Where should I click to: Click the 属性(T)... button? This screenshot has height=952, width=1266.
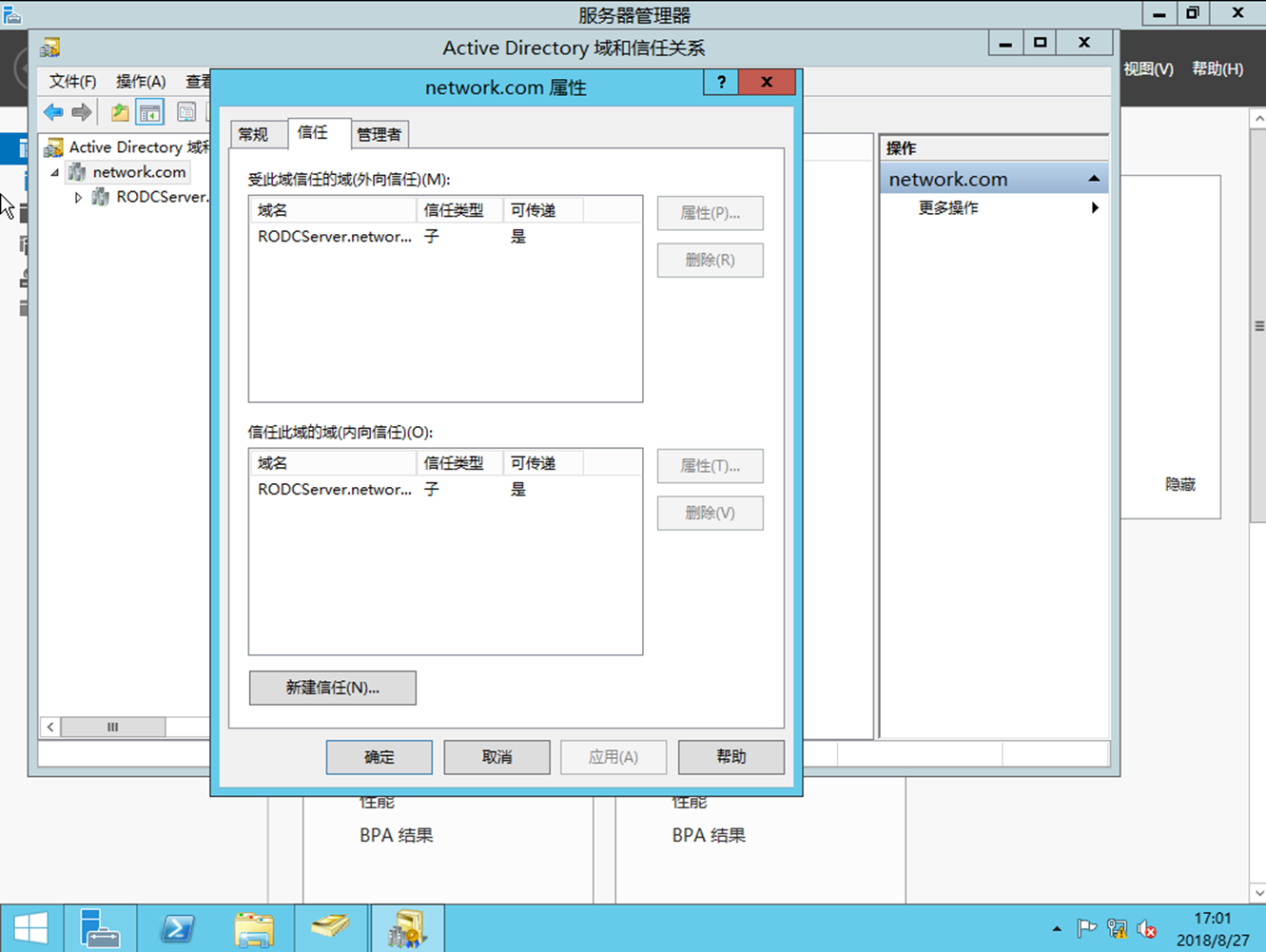[x=710, y=466]
